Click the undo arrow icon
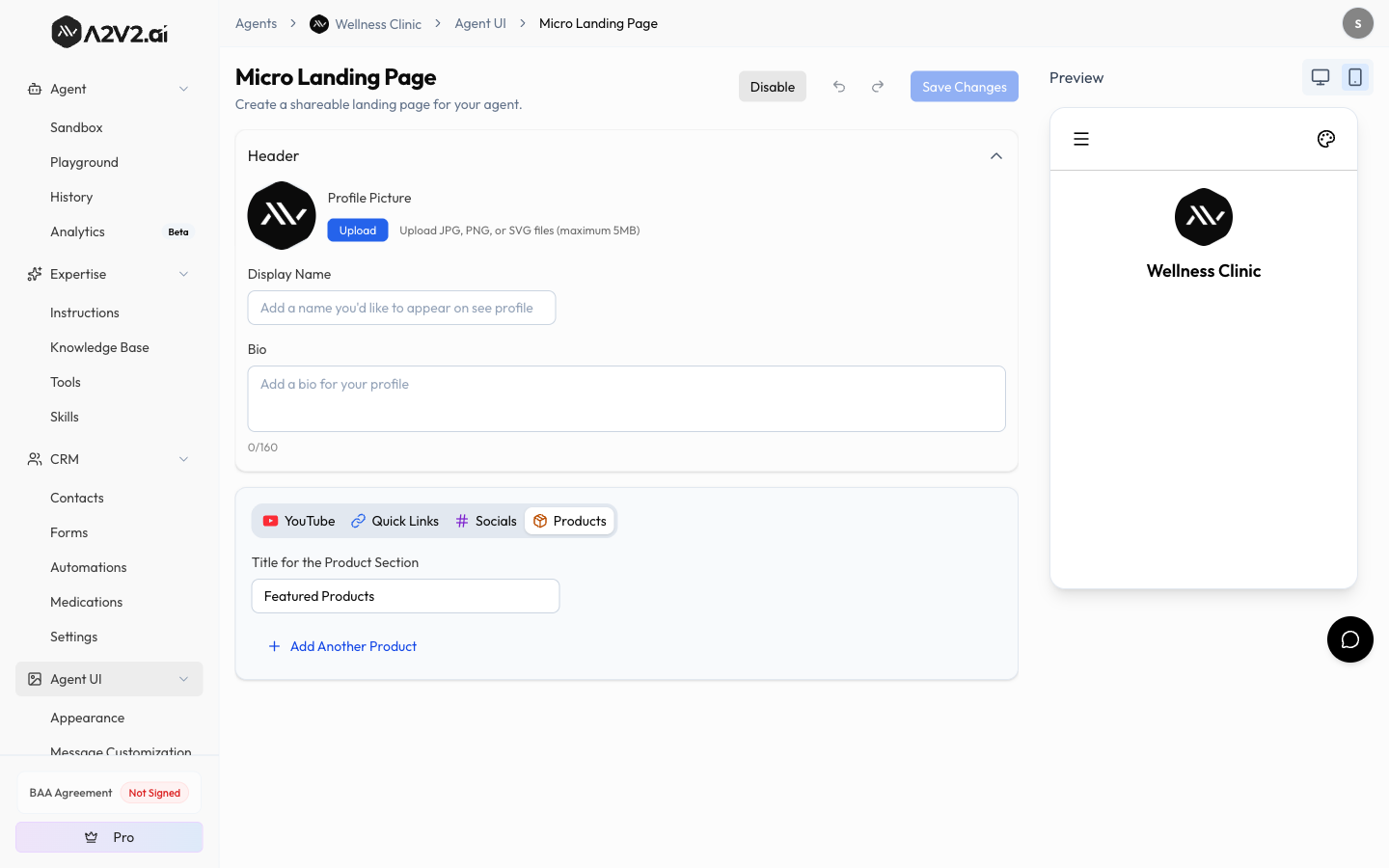 pyautogui.click(x=839, y=87)
